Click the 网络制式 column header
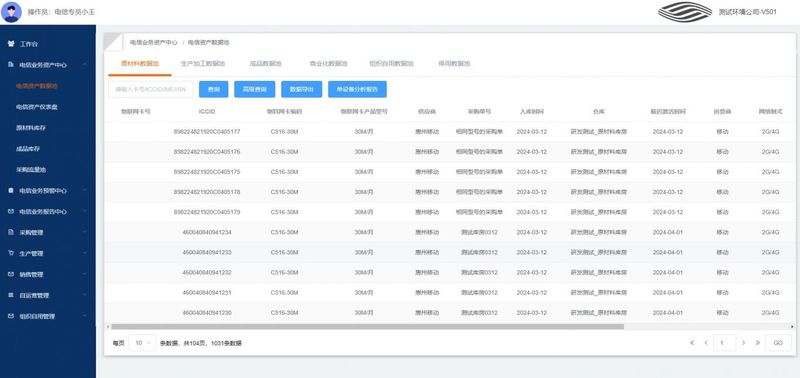The width and height of the screenshot is (800, 378). (770, 111)
